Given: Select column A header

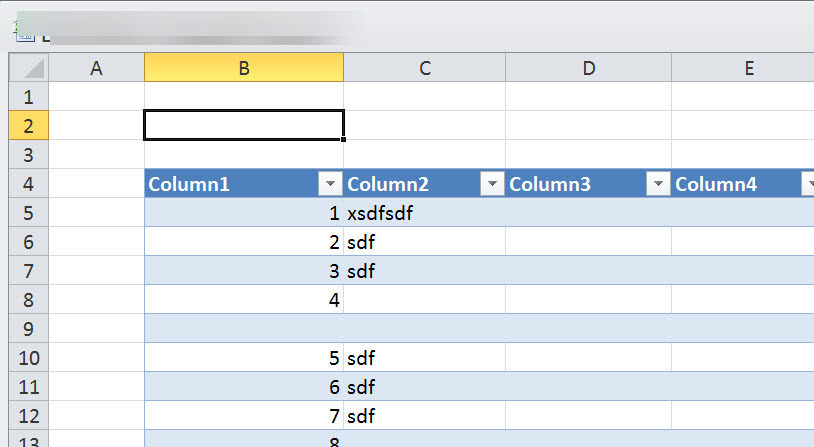Looking at the screenshot, I should point(96,68).
